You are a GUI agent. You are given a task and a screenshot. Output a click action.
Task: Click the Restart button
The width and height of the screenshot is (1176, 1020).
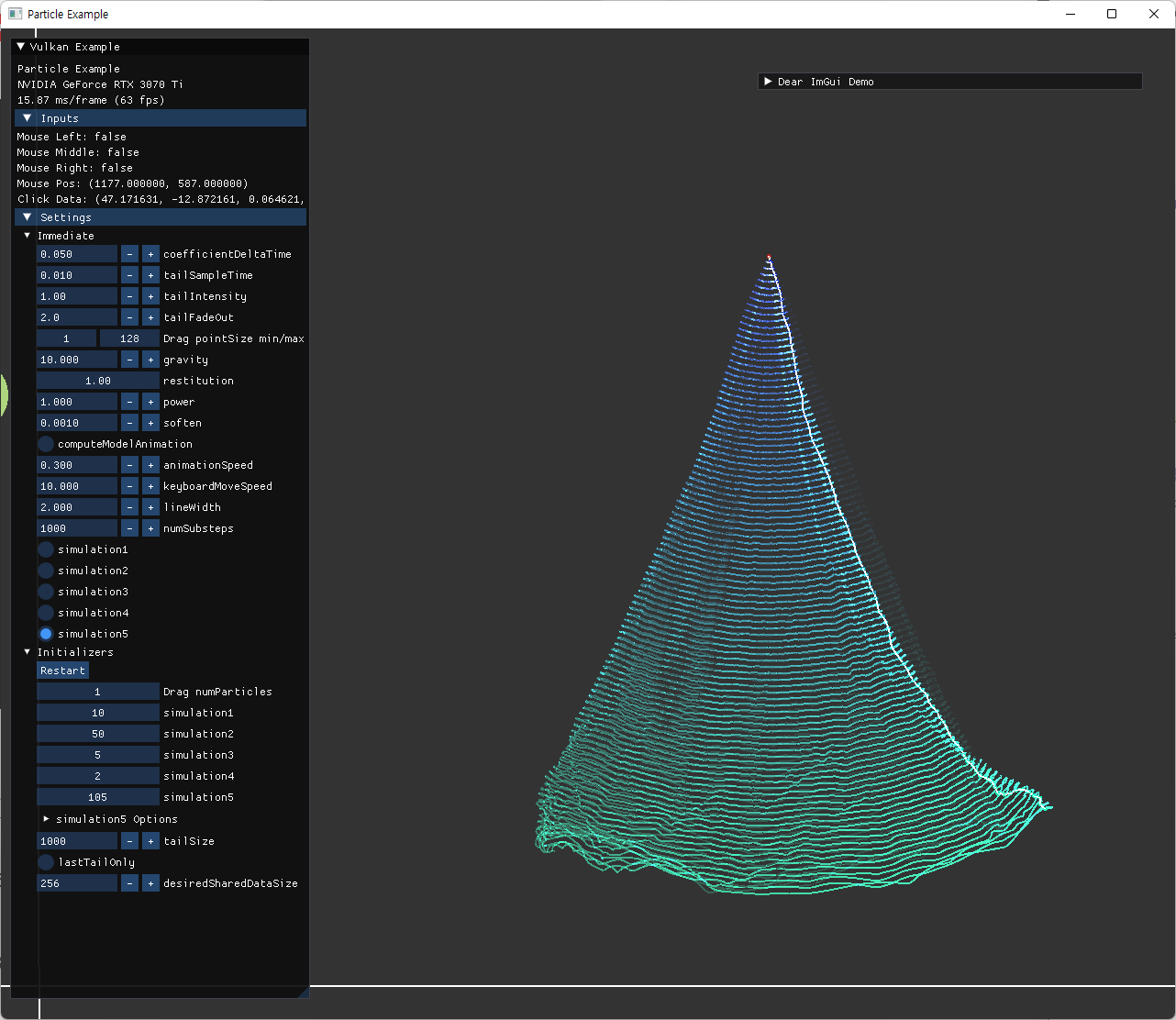point(62,671)
